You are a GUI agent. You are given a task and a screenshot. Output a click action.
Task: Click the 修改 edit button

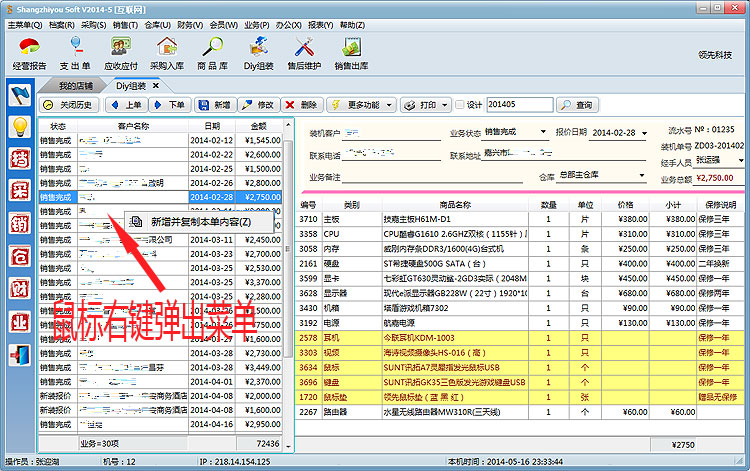258,105
